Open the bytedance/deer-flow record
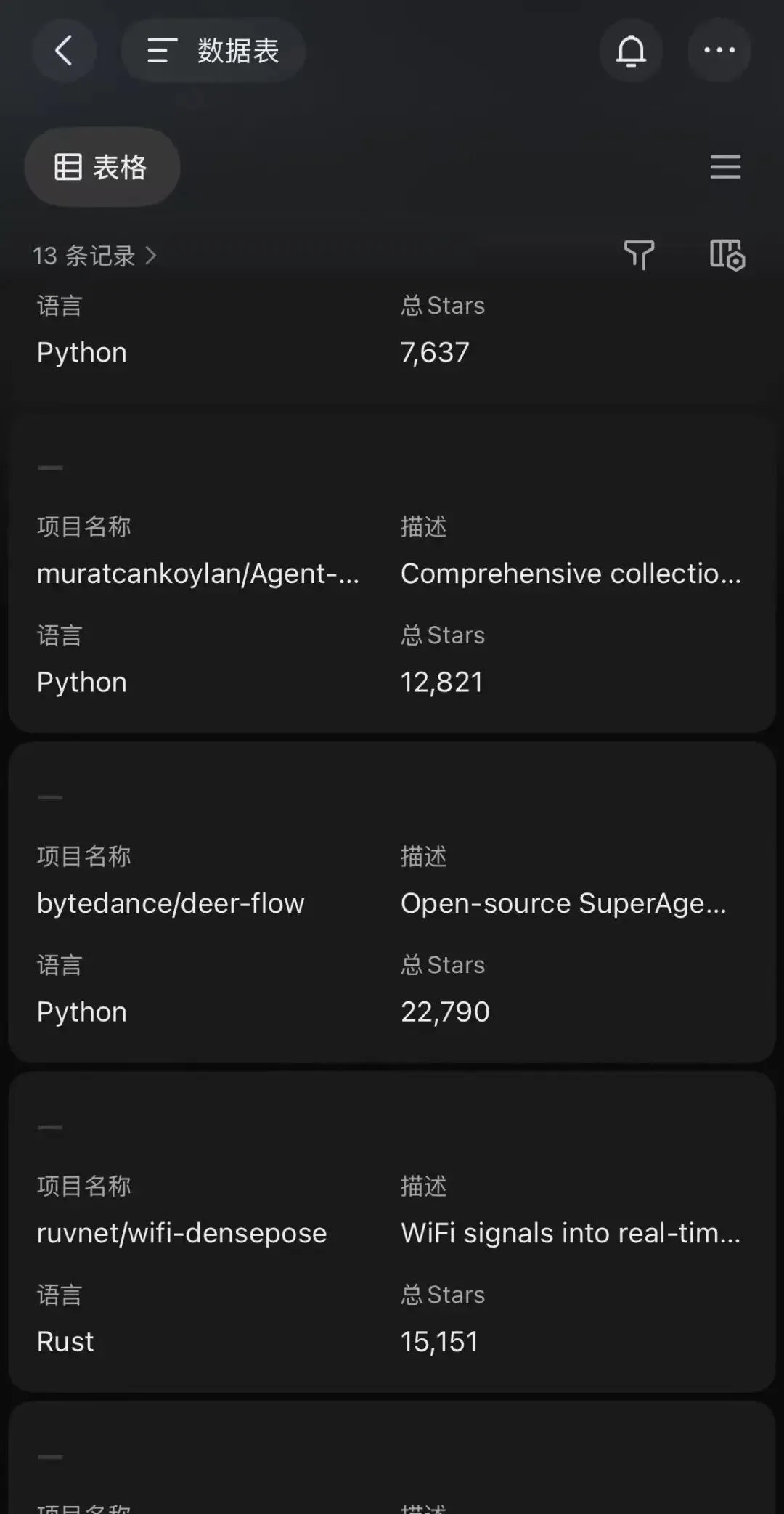The width and height of the screenshot is (784, 1514). coord(171,903)
